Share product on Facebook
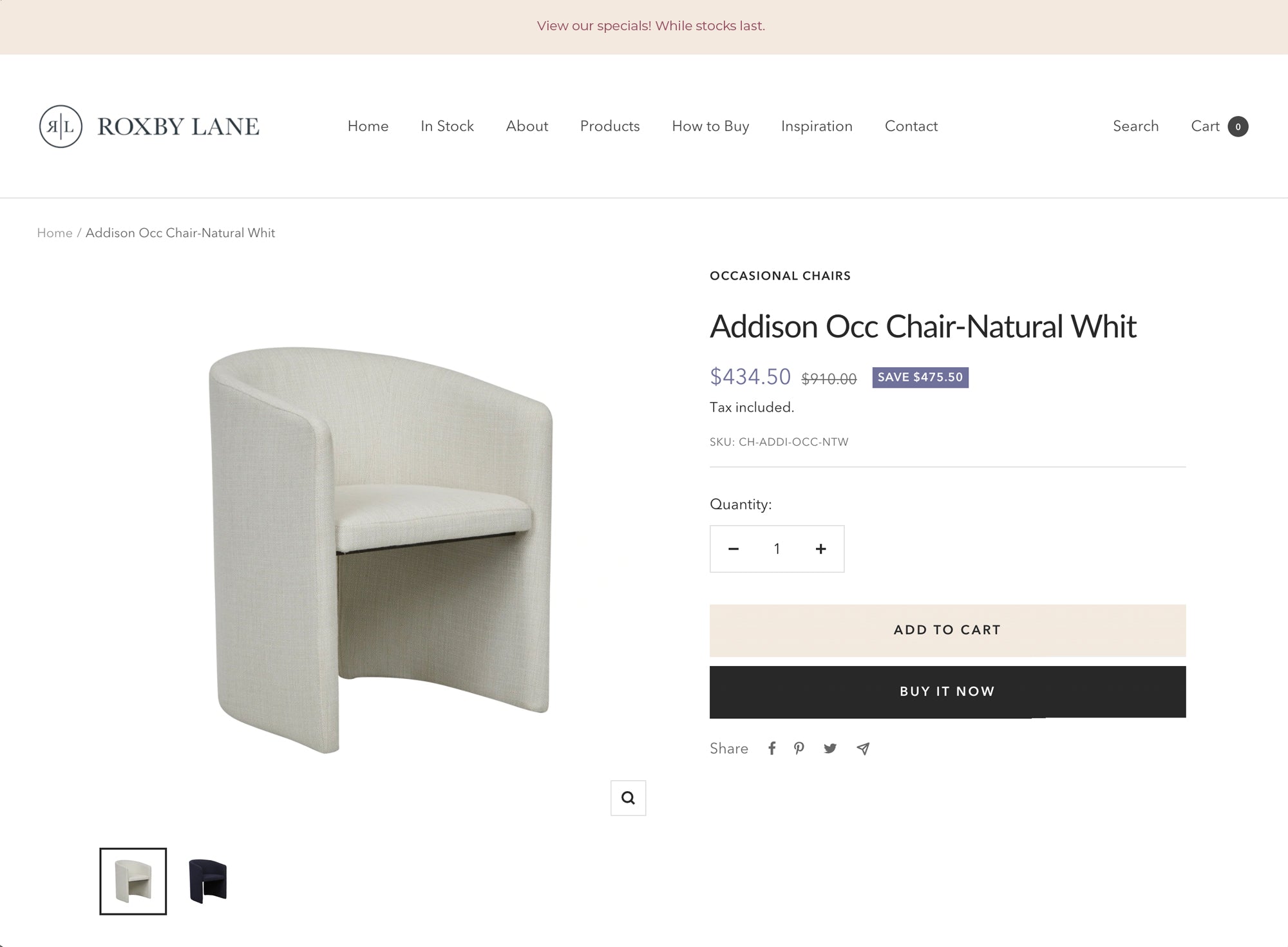This screenshot has height=947, width=1288. pos(772,748)
